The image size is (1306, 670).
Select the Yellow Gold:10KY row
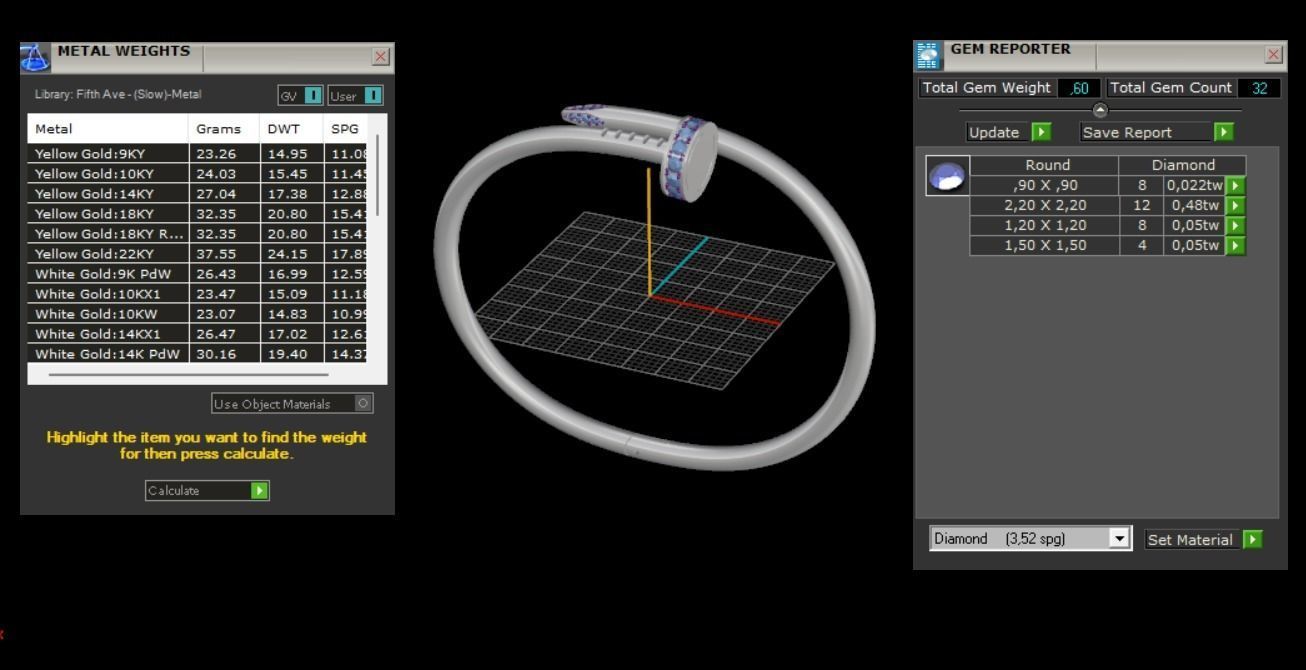[198, 174]
